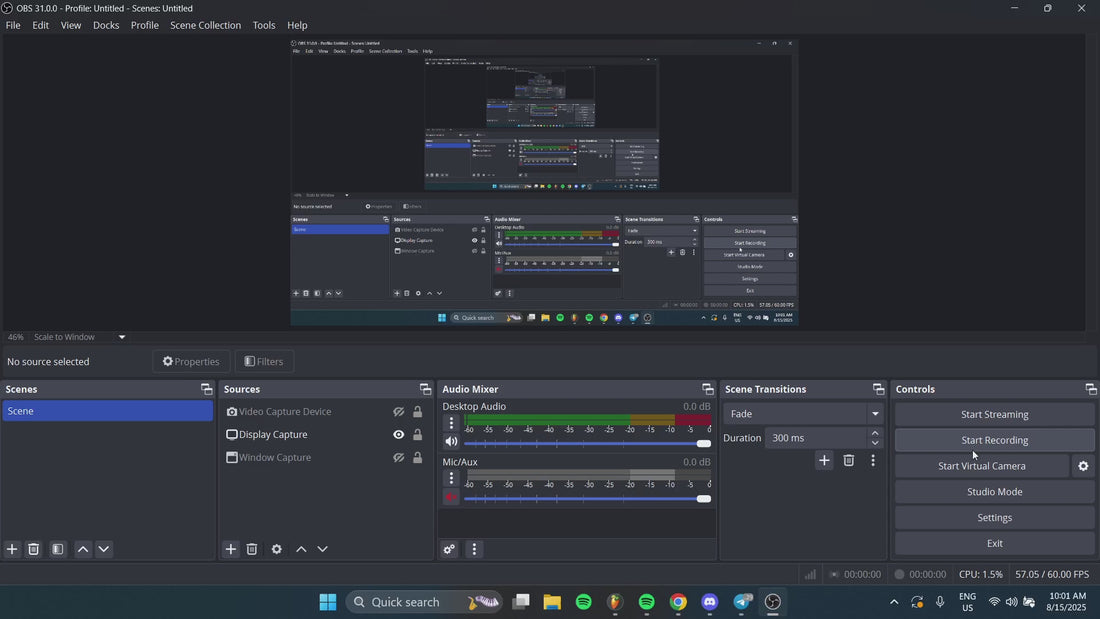
Task: Open the Help menu
Action: (297, 25)
